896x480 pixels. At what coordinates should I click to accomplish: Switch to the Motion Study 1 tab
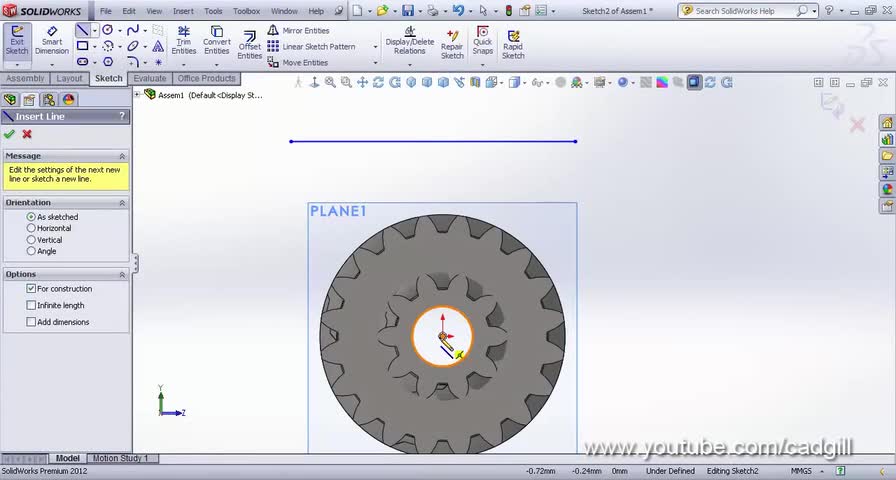[x=120, y=458]
